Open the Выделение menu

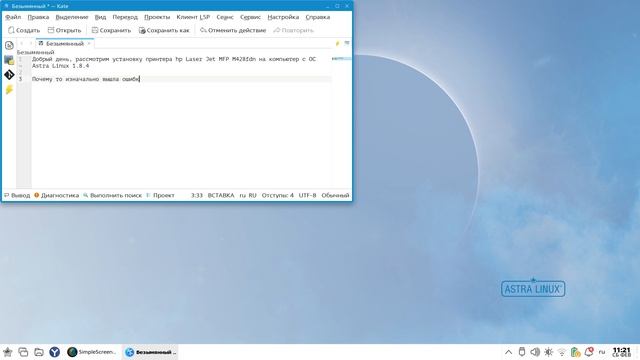(72, 17)
